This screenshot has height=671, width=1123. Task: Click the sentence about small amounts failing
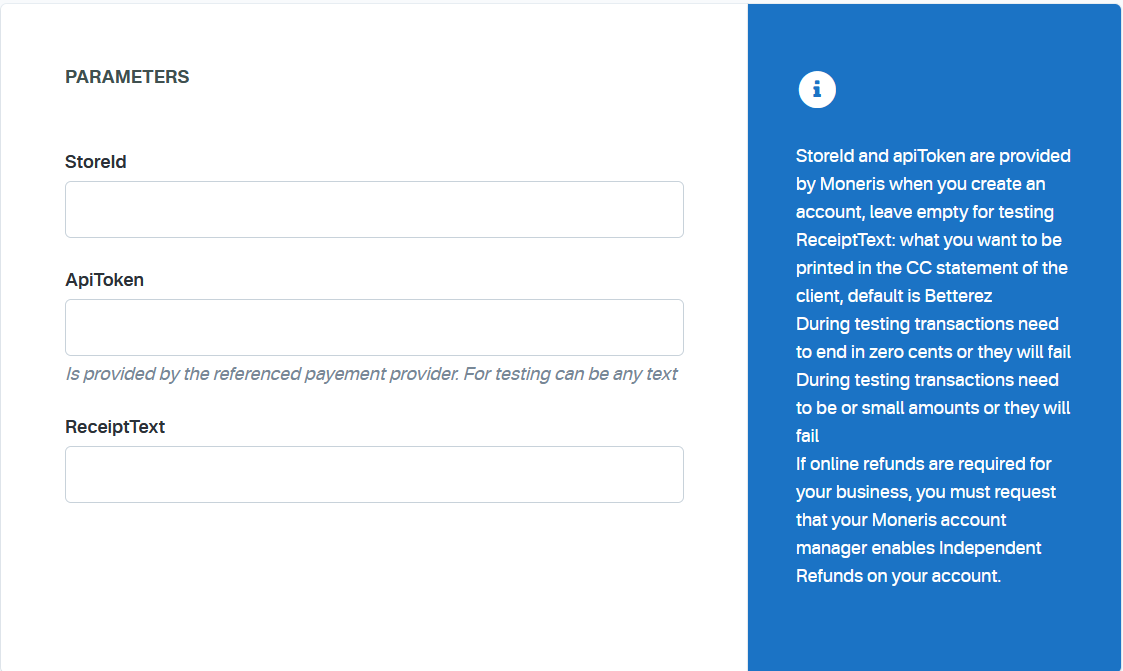[932, 407]
